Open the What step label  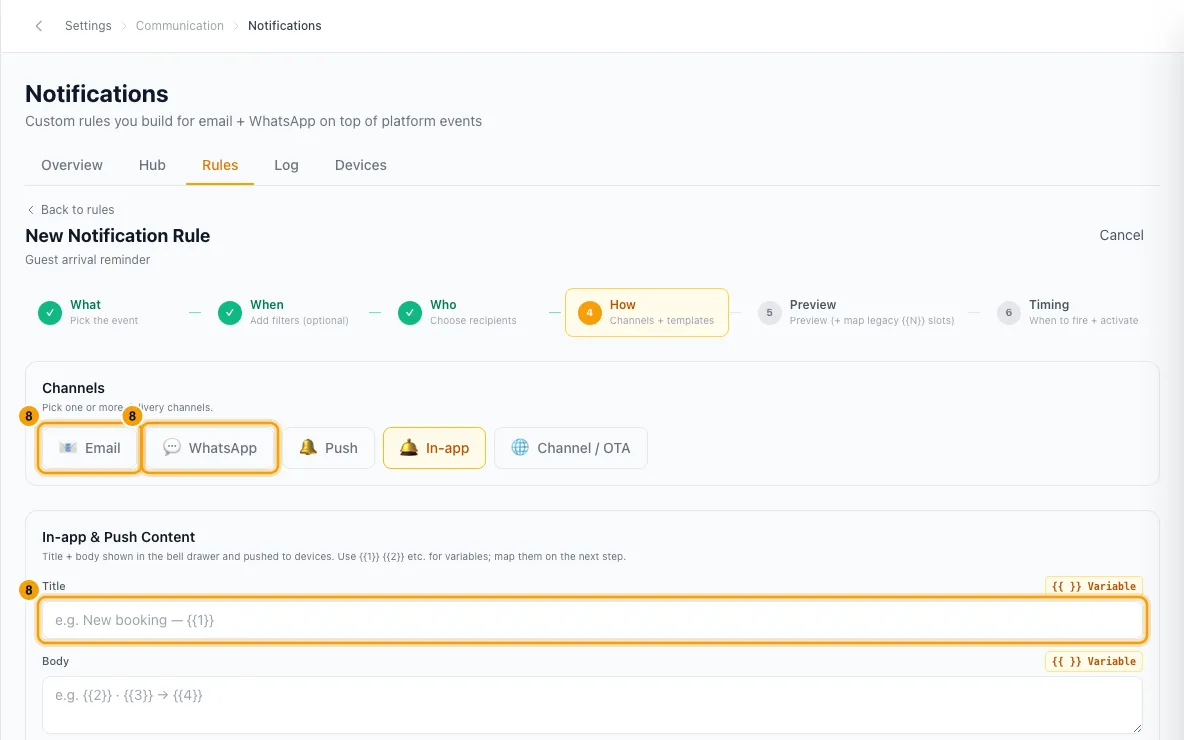pyautogui.click(x=85, y=304)
